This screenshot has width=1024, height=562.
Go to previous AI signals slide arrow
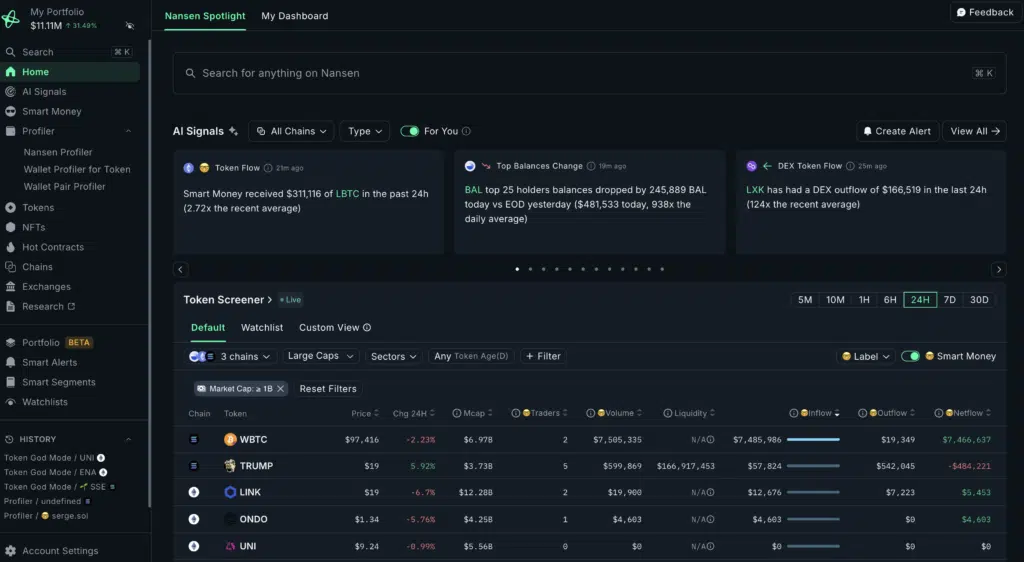(x=181, y=270)
